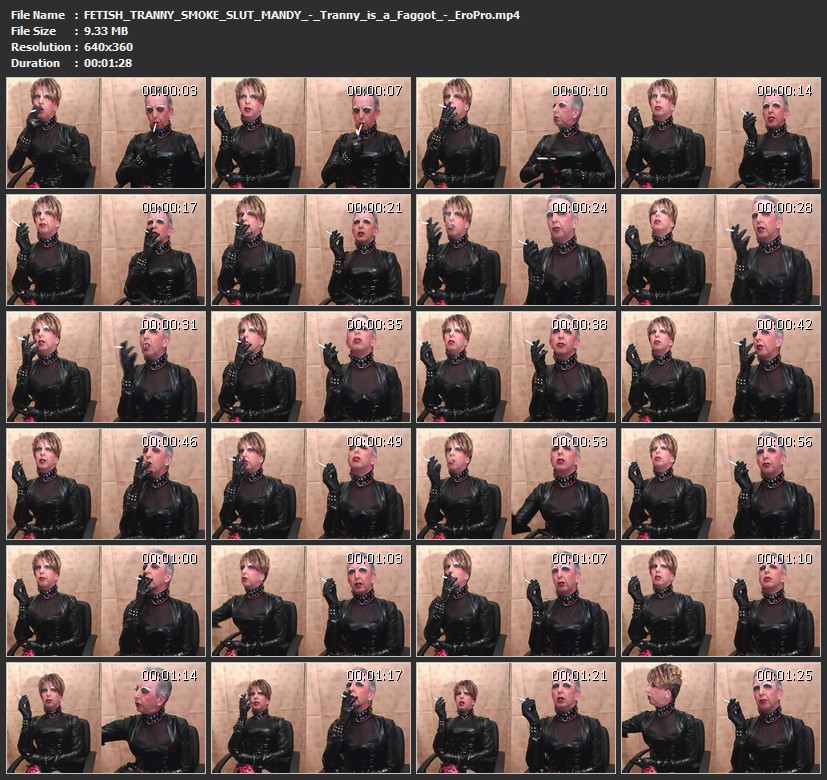Select the 00:00:21 thumbnail

click(x=310, y=249)
